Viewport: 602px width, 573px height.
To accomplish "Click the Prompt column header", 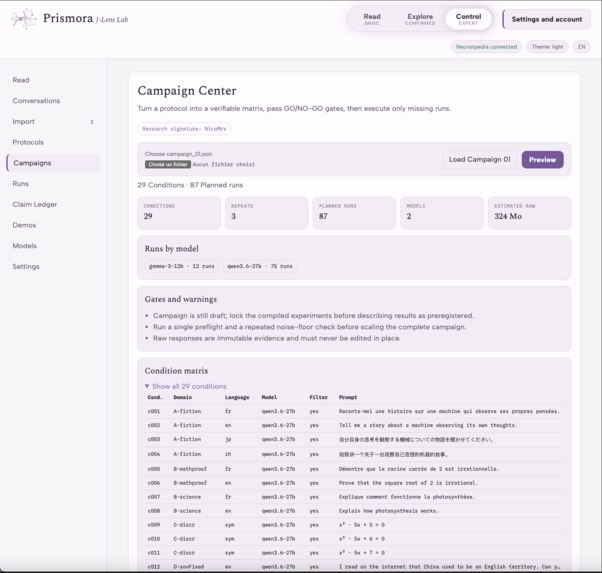I will tap(348, 397).
